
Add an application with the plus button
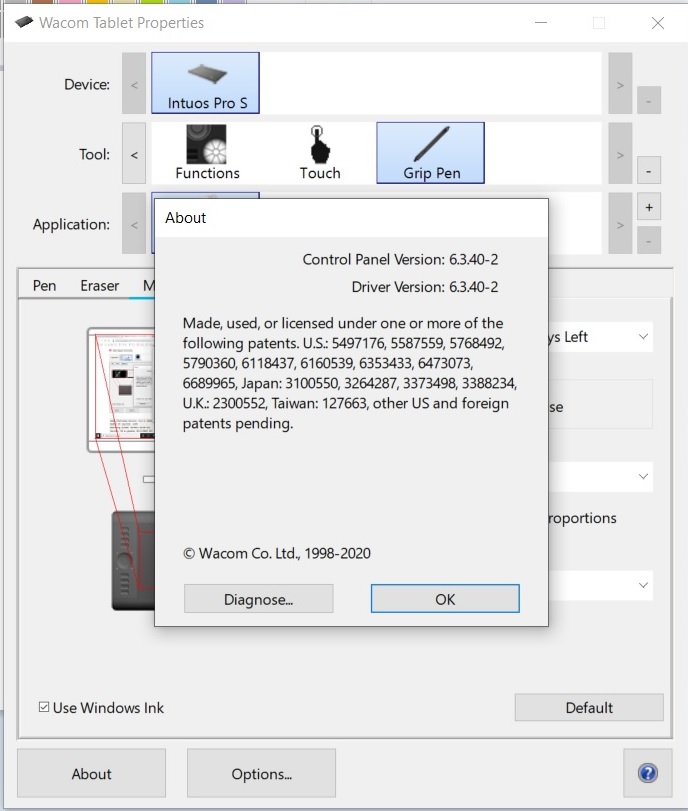(x=649, y=207)
